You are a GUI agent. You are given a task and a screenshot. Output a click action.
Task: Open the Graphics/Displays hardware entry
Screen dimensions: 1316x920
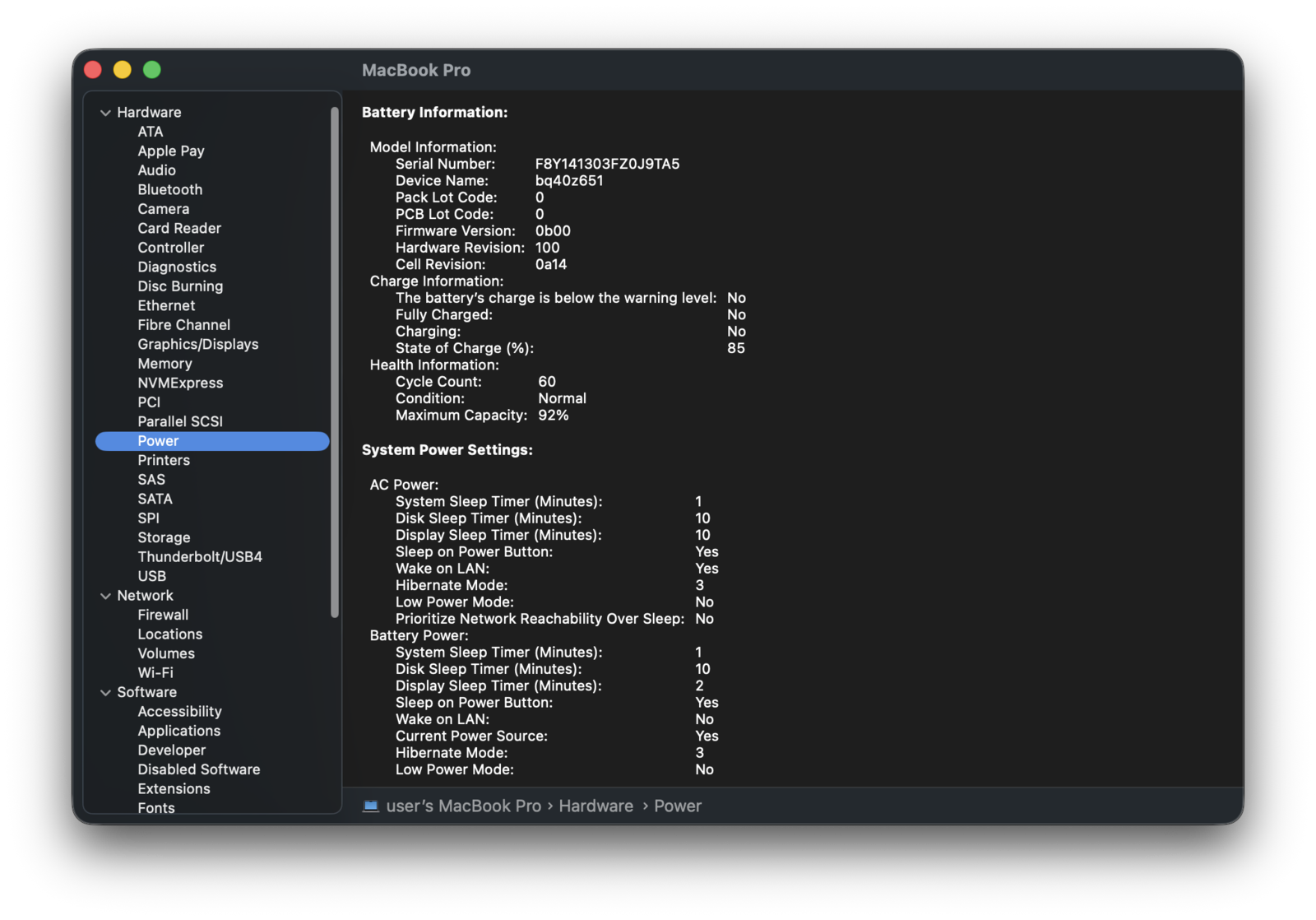[197, 344]
